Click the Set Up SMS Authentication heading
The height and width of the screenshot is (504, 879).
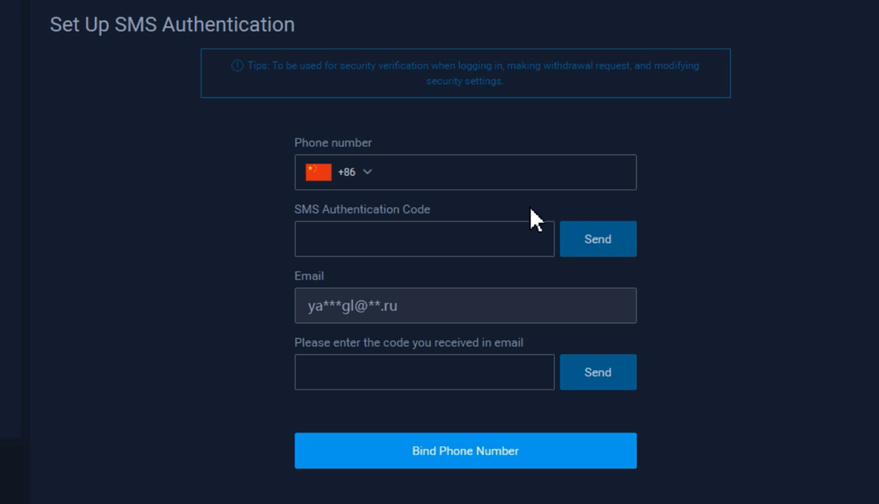coord(172,25)
